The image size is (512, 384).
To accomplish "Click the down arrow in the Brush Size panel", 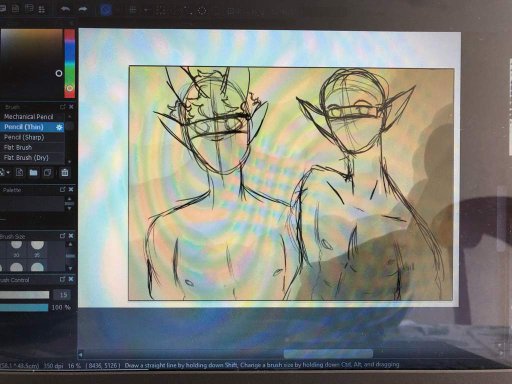I will (x=70, y=268).
